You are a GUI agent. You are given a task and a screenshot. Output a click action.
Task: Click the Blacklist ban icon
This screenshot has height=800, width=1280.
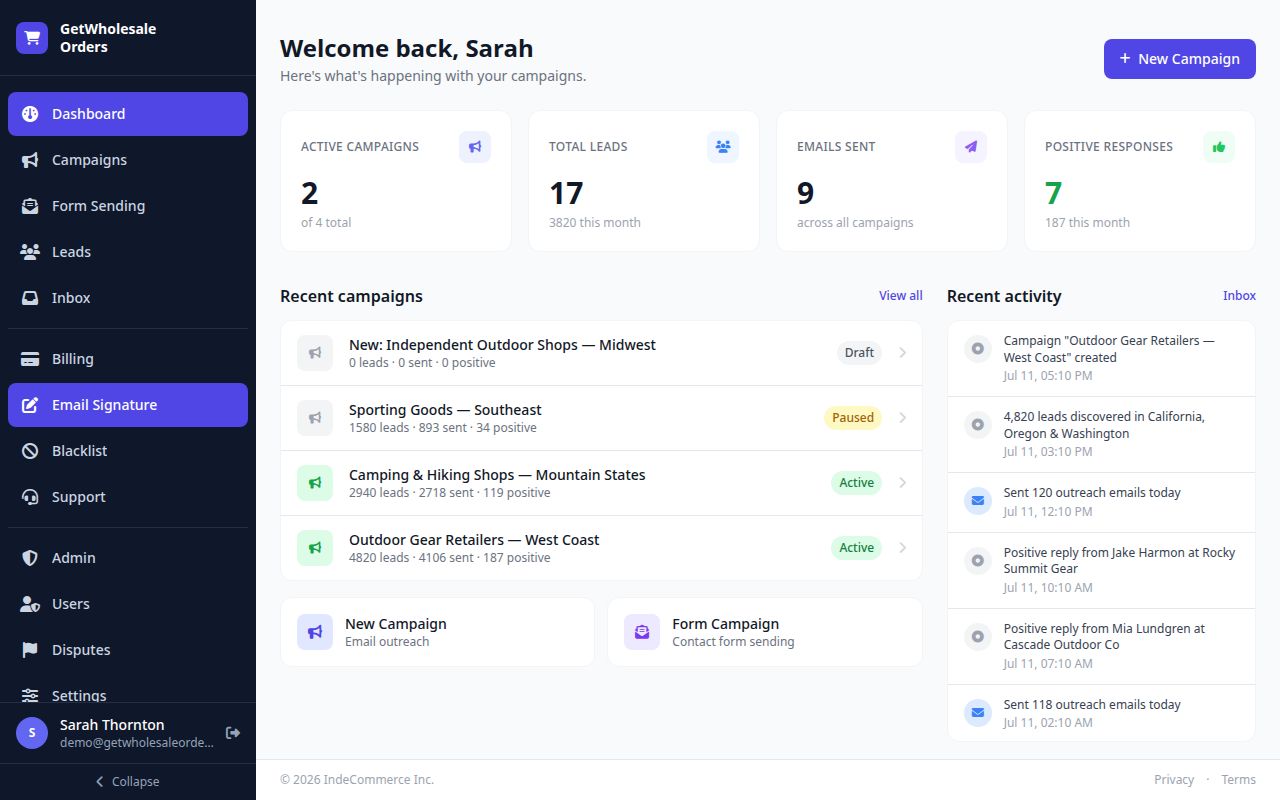[31, 451]
